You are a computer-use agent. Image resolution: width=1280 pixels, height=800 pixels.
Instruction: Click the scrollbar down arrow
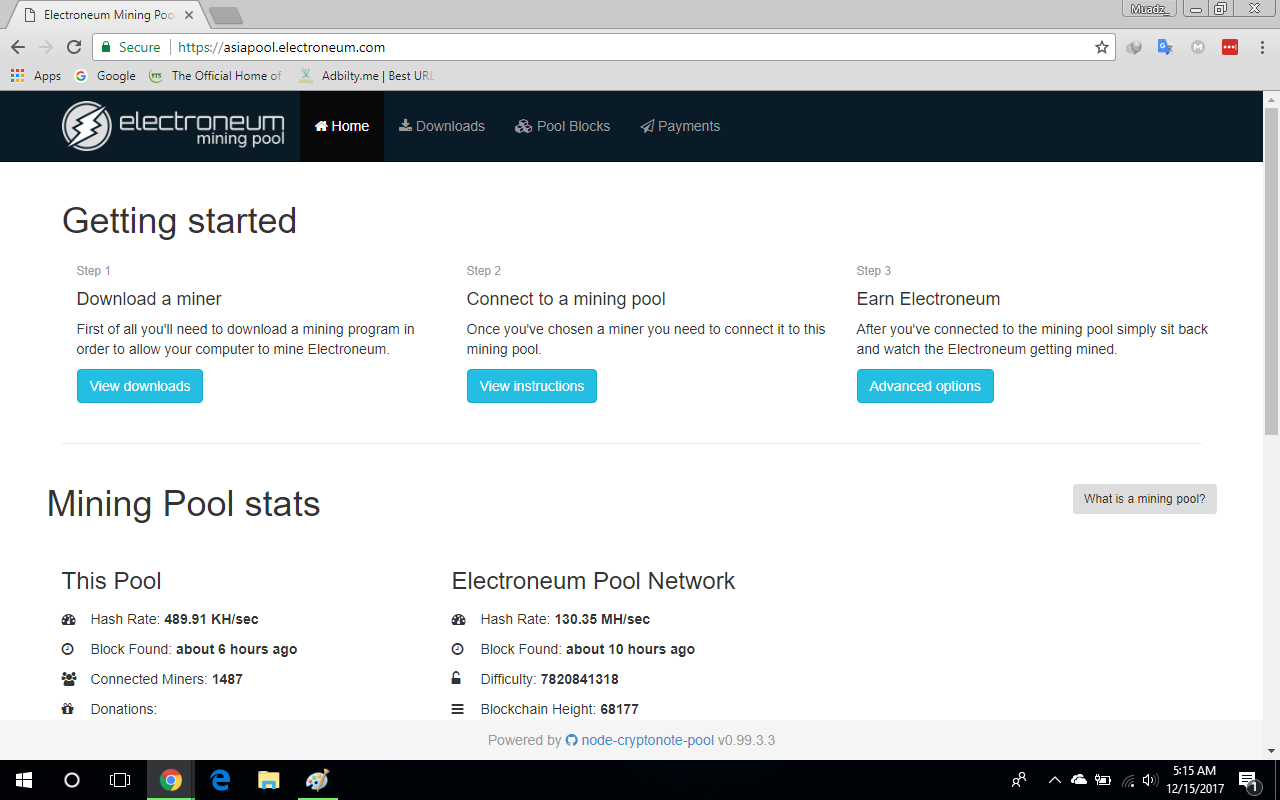[1271, 751]
